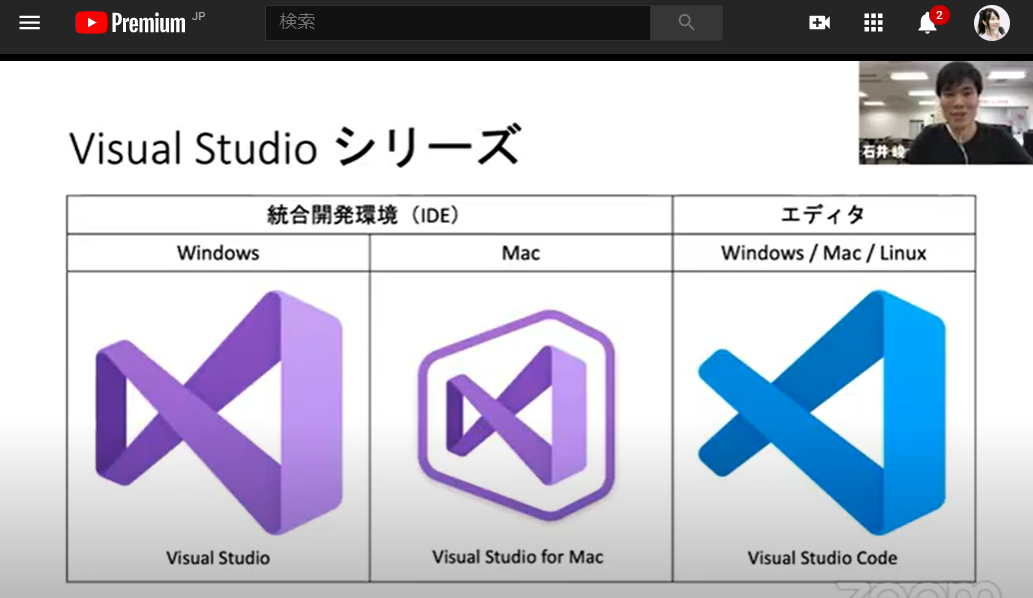Click the '統合開発環境 (IDE)' header cell
The image size is (1033, 598).
(x=370, y=215)
